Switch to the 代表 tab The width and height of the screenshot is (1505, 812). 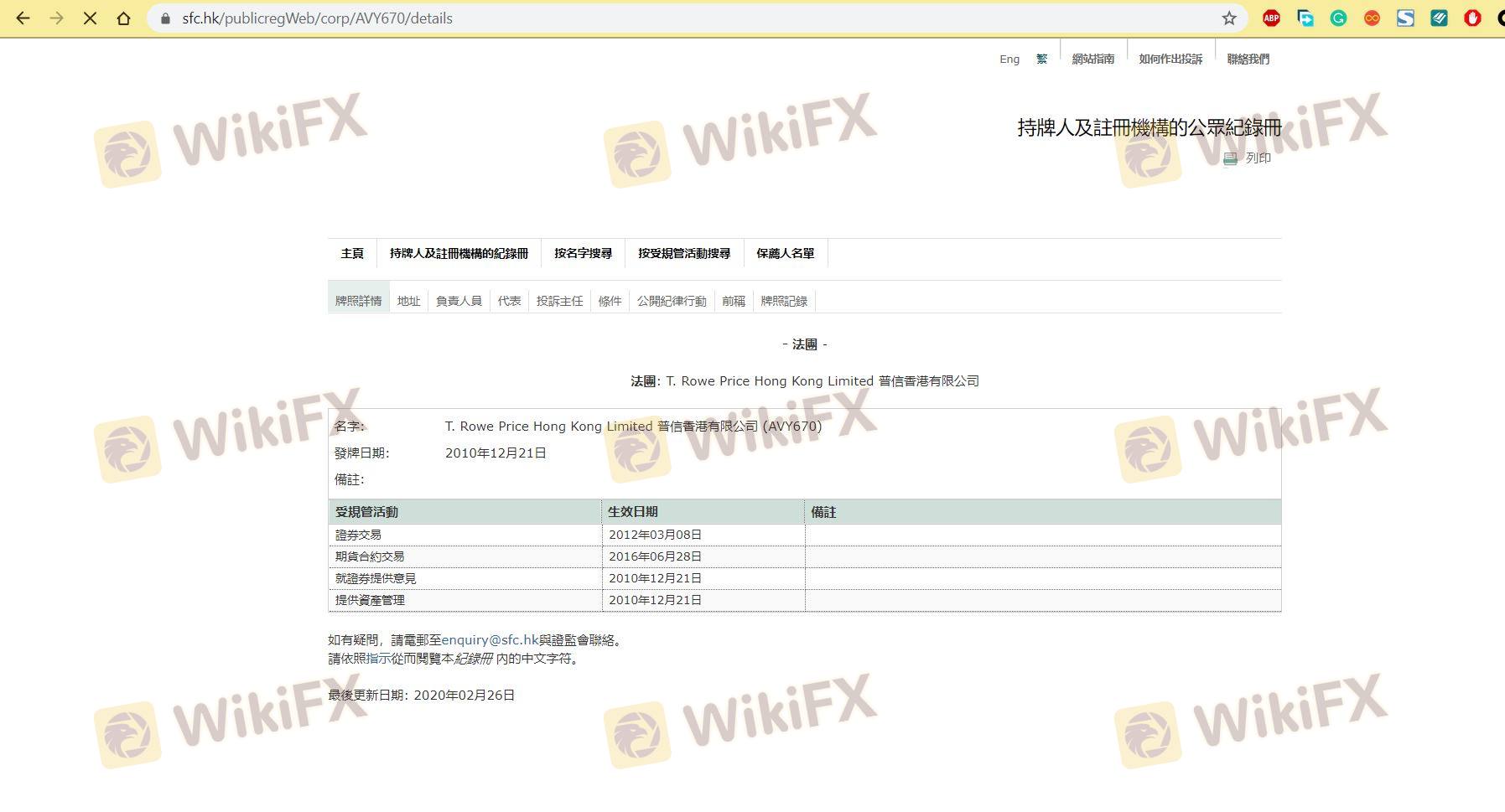tap(509, 301)
